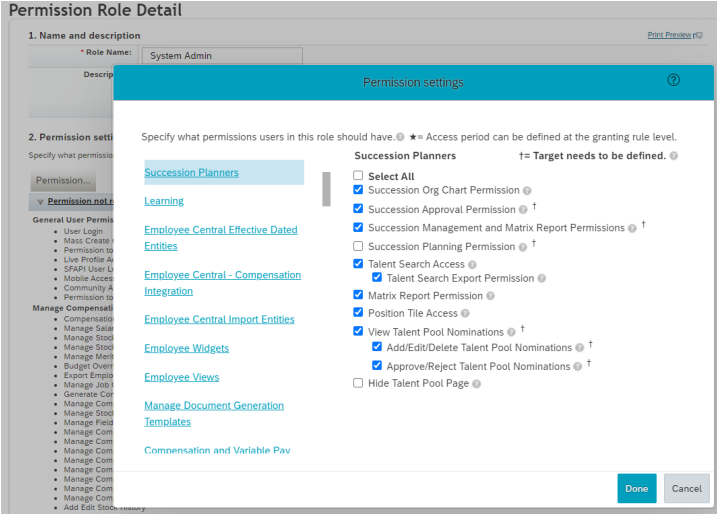
Task: Enable Succession Planning Permission checkbox
Action: (358, 246)
